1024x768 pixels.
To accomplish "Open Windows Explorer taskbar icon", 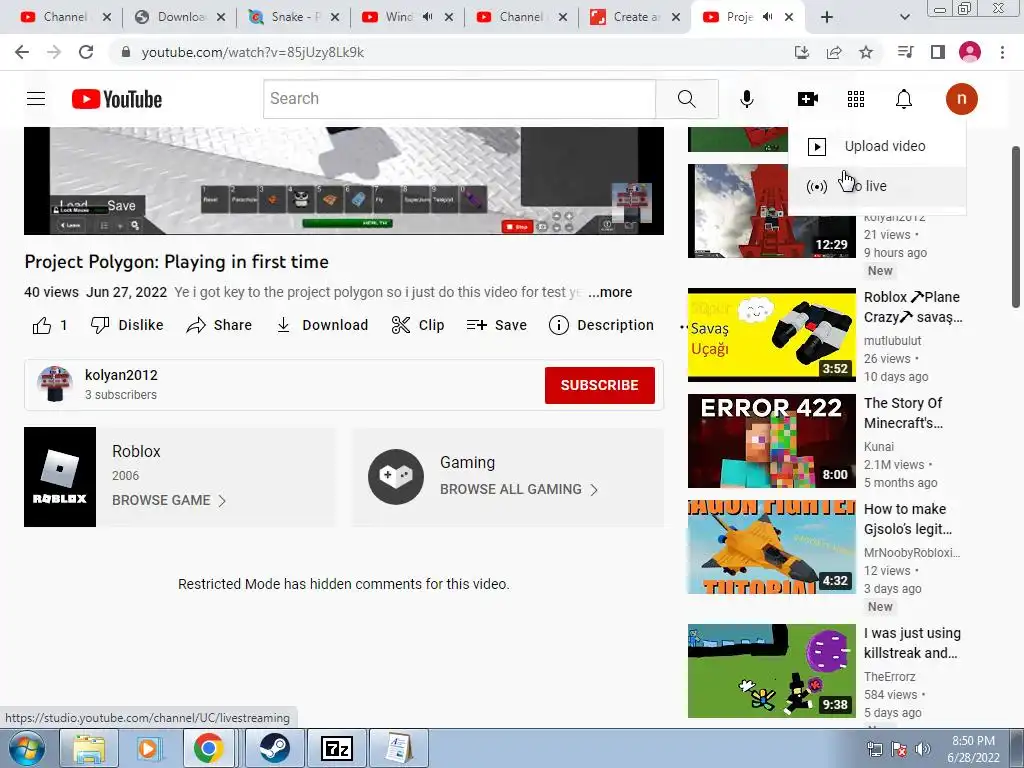I will [89, 748].
